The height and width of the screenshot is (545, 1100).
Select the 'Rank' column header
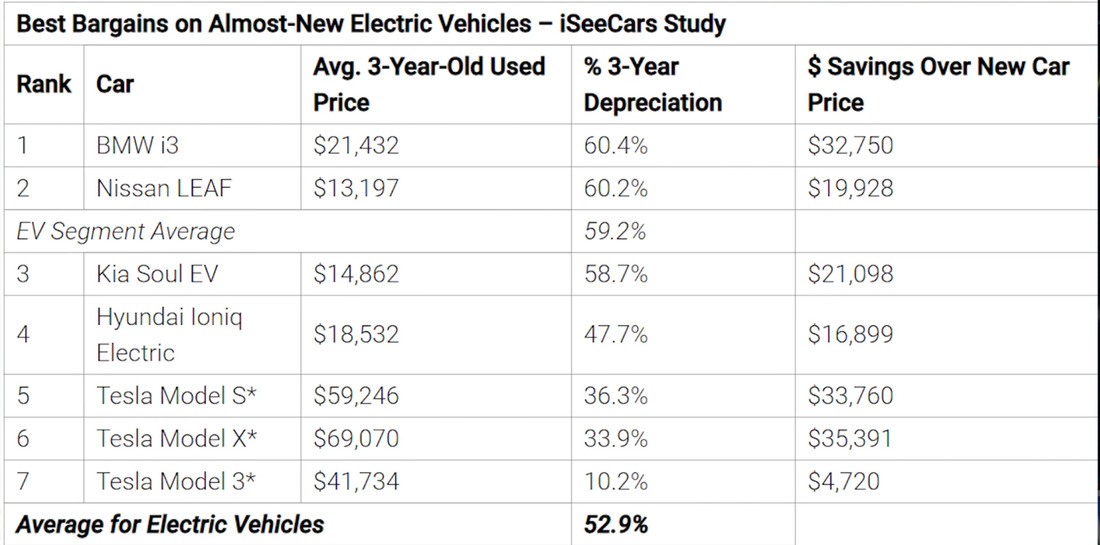click(43, 84)
